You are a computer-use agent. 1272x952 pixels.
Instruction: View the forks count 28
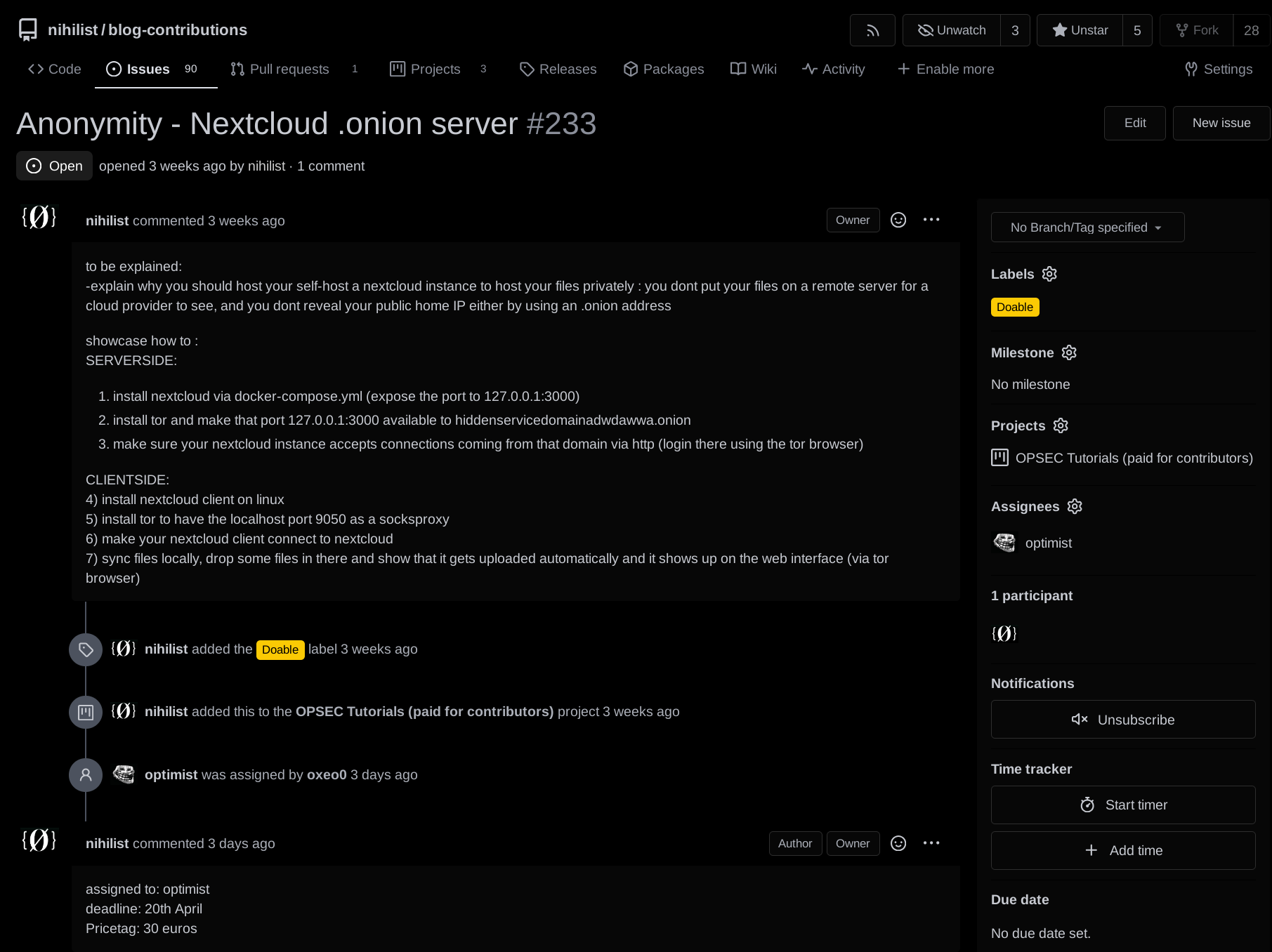point(1251,30)
